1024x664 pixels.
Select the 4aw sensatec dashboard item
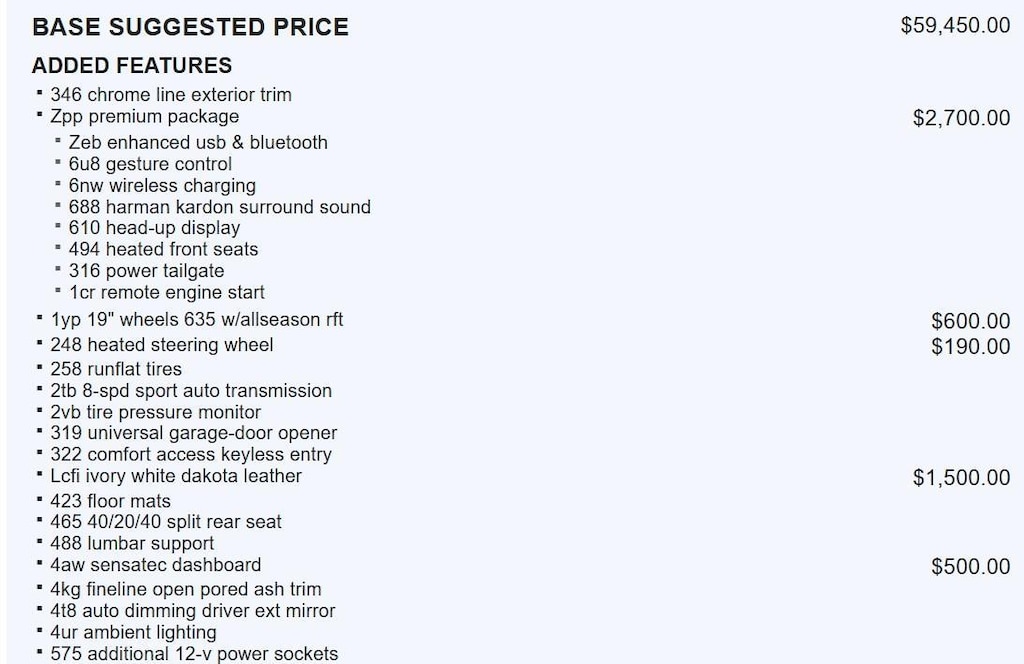156,565
